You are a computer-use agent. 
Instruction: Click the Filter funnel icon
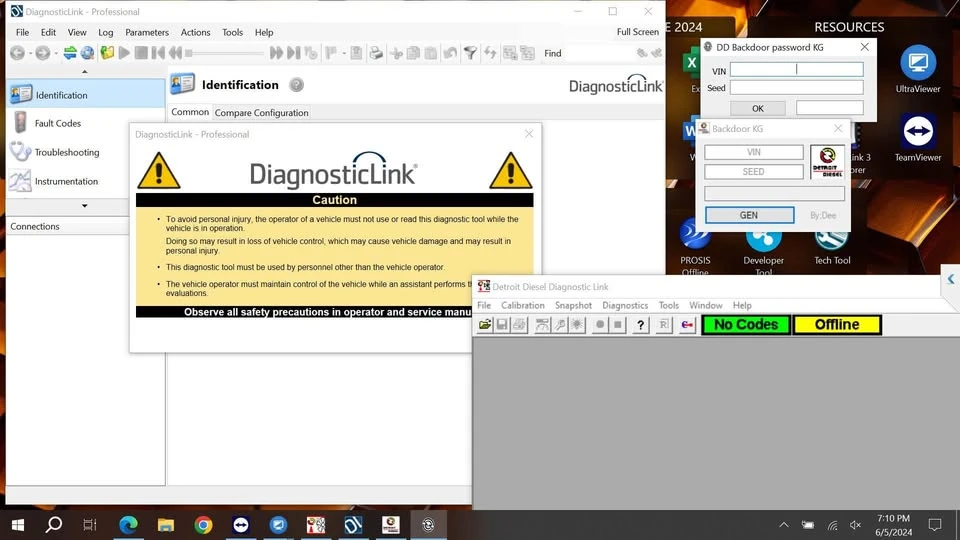coord(470,53)
